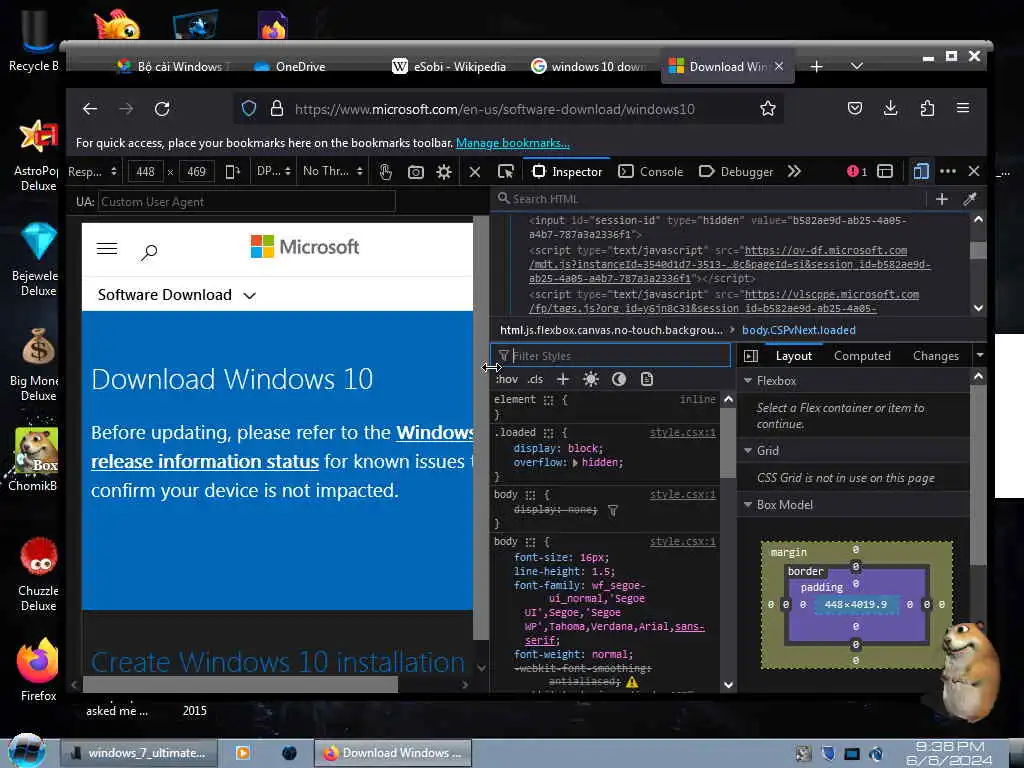Save page to Pocket icon
1024x768 pixels.
(855, 108)
